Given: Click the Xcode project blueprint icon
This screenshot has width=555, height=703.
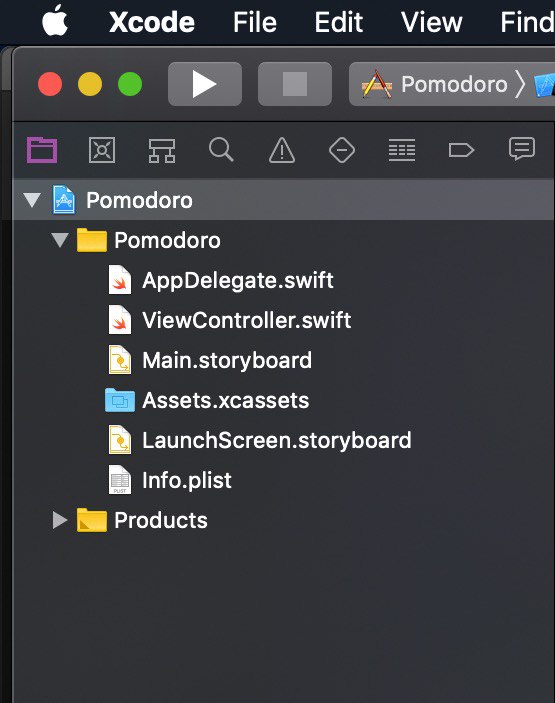Looking at the screenshot, I should (x=64, y=200).
